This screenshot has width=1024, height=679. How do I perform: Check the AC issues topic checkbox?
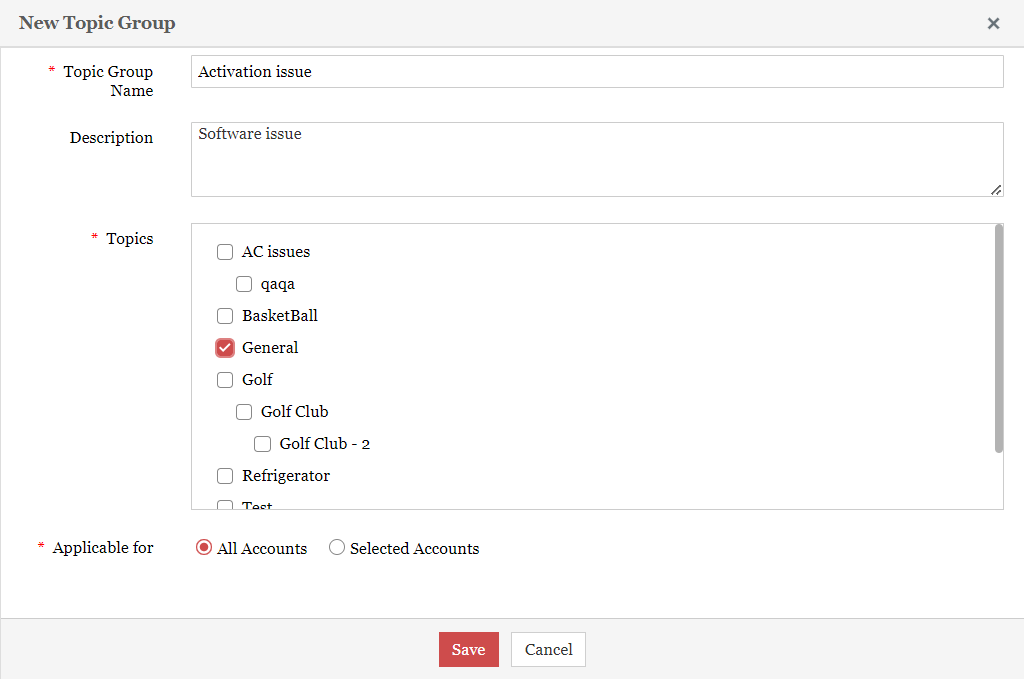point(225,252)
